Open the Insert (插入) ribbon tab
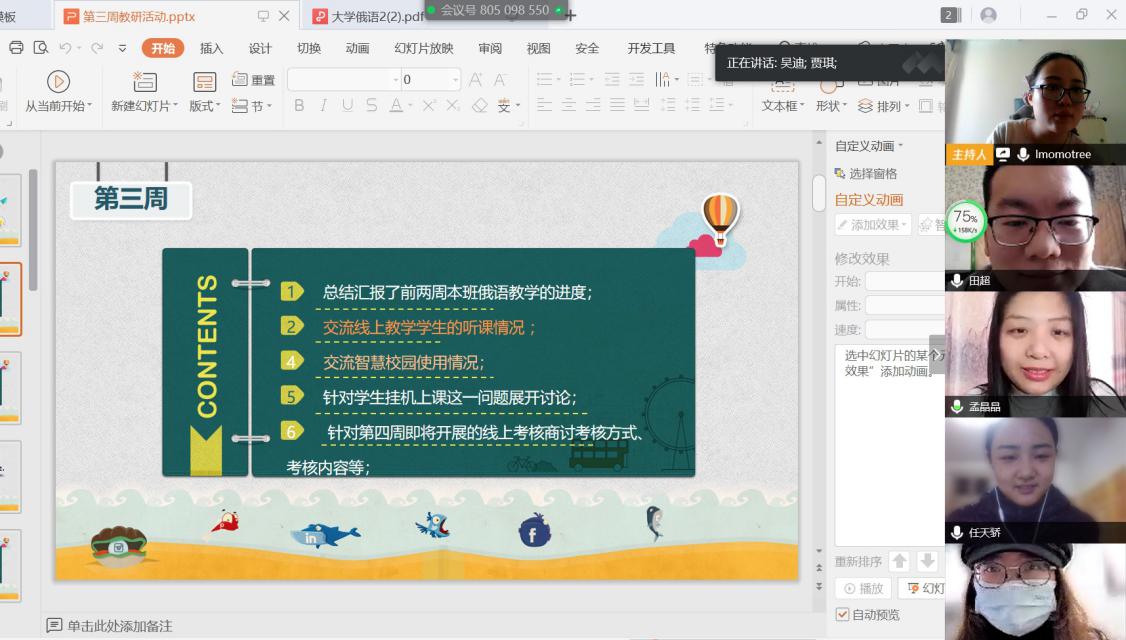The height and width of the screenshot is (640, 1126). 211,48
